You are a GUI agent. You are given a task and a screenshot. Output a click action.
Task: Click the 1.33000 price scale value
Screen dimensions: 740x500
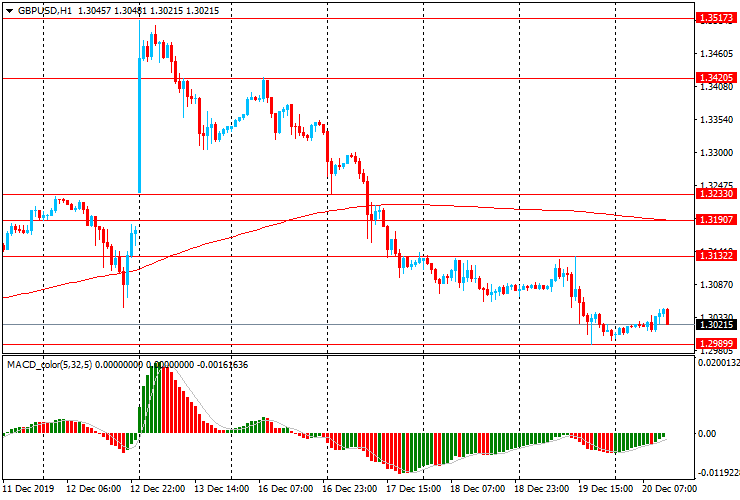coord(716,153)
